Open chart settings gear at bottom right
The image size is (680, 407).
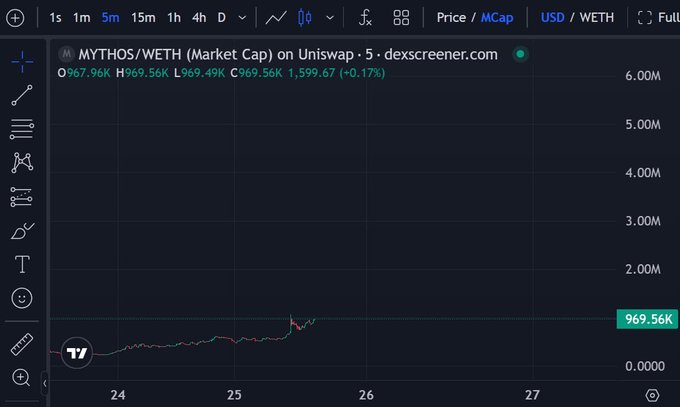[652, 395]
